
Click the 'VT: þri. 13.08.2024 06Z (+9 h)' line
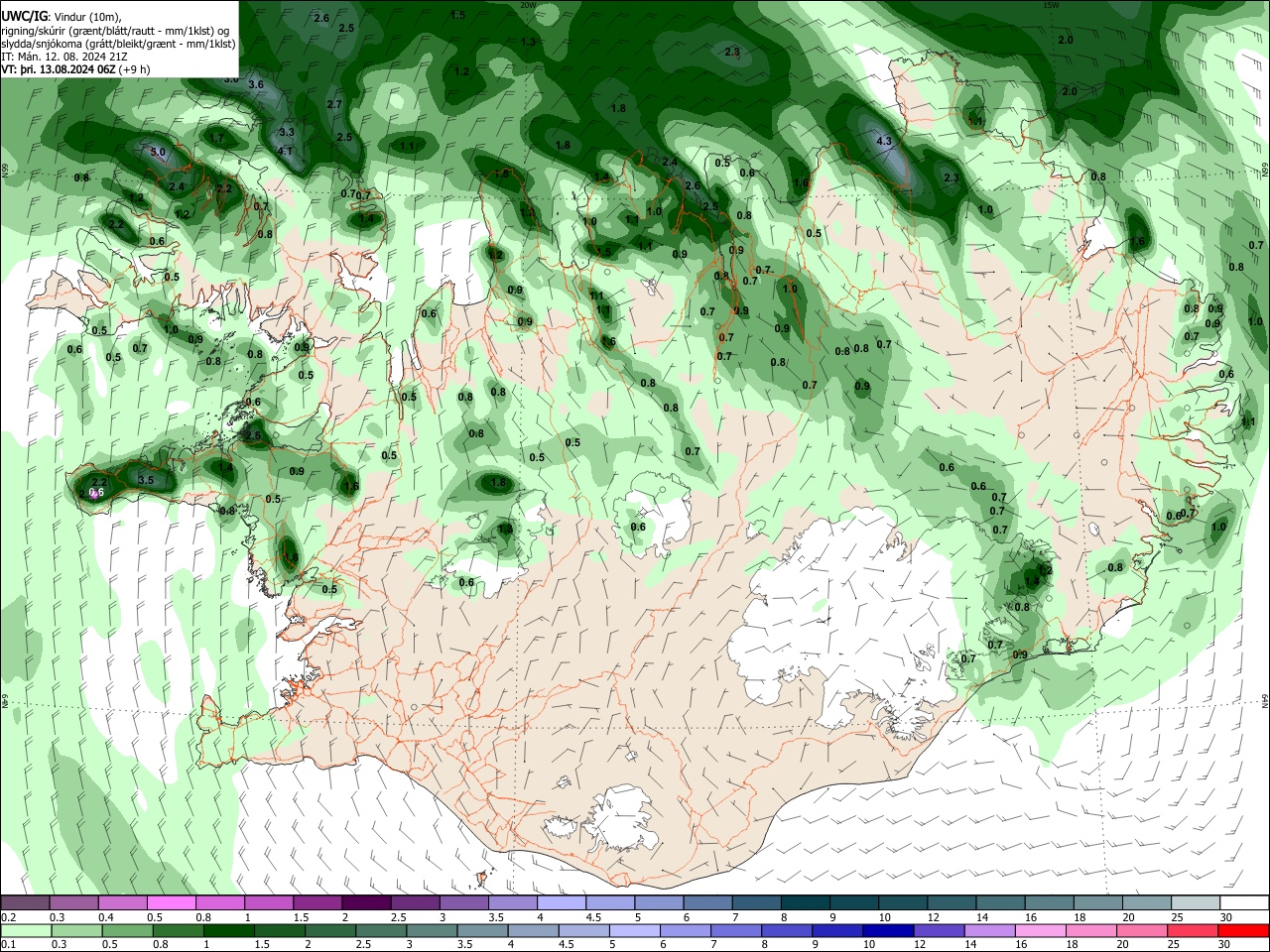[x=76, y=69]
